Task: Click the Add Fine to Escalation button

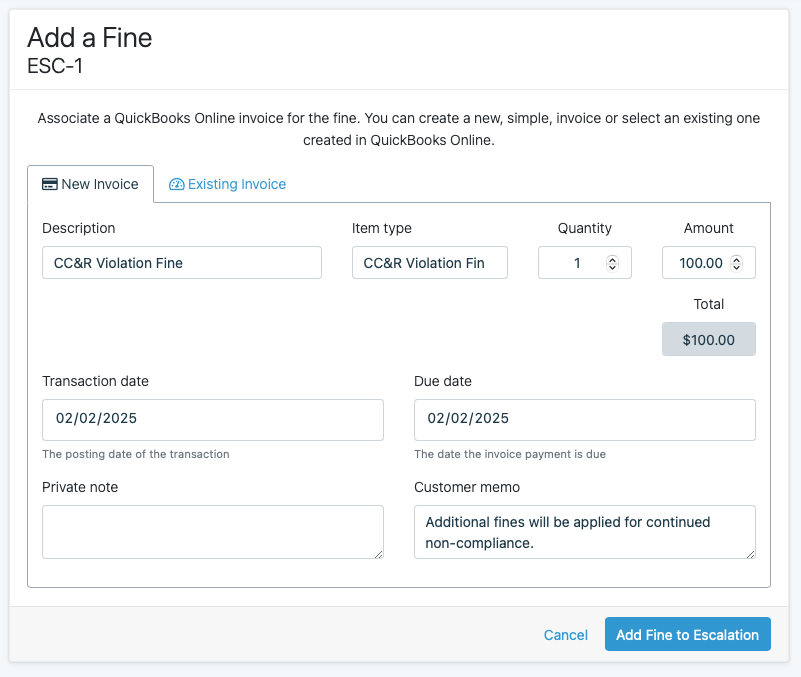Action: 688,634
